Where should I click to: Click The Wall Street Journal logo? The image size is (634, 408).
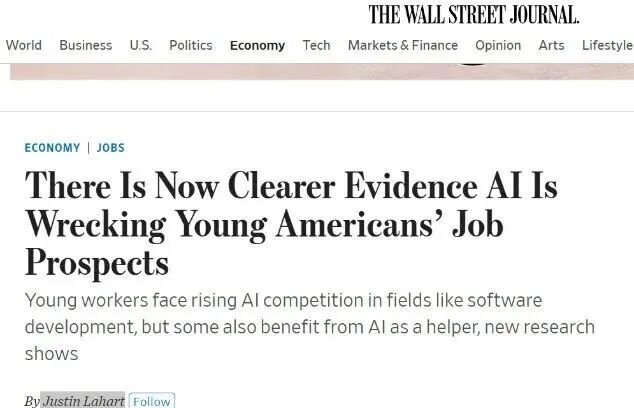474,14
